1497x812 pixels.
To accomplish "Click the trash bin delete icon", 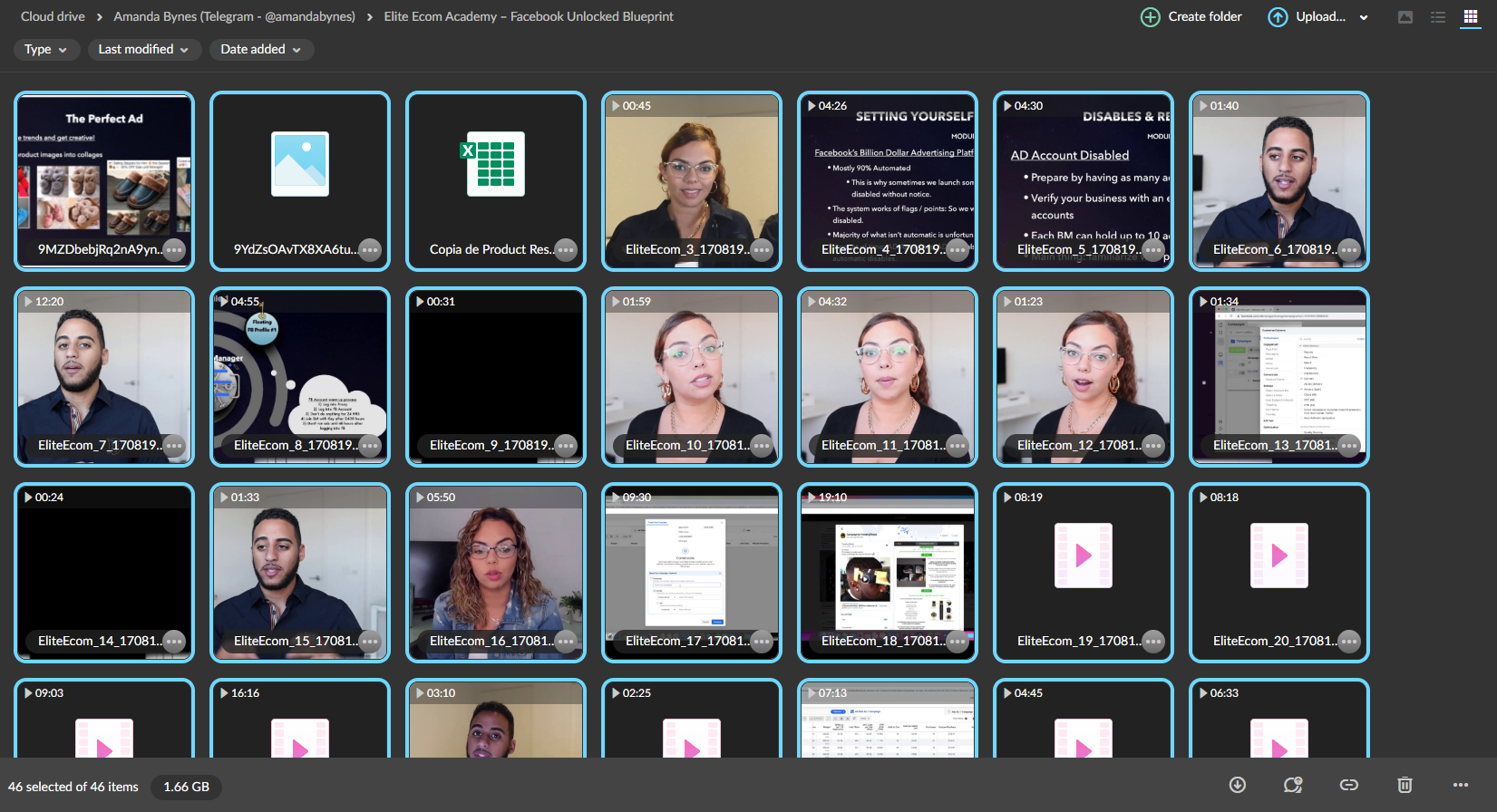I will 1405,785.
